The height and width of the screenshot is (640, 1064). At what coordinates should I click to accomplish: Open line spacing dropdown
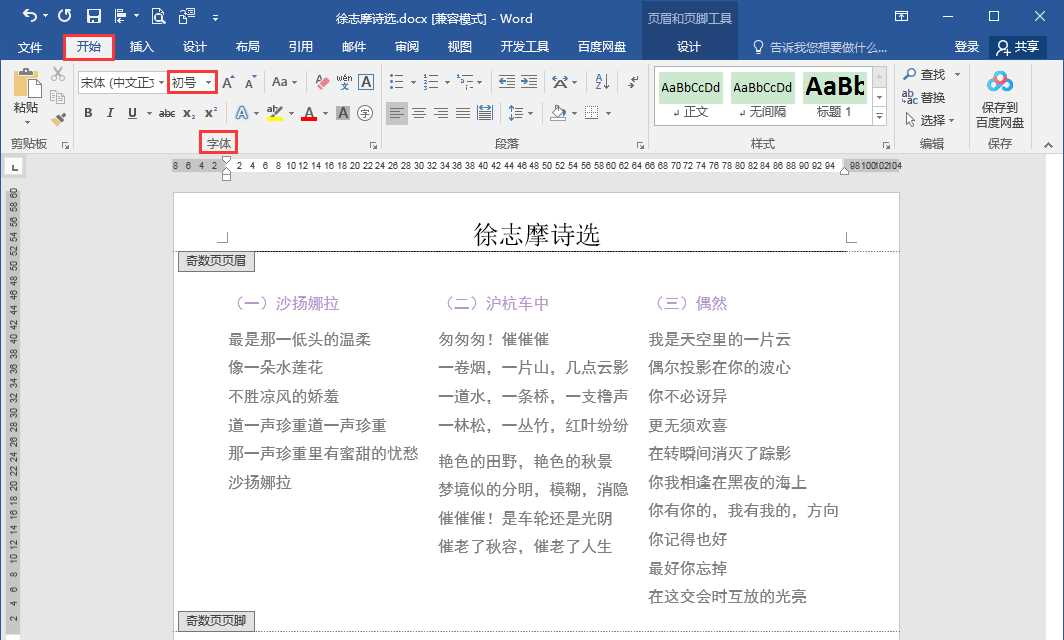click(521, 113)
